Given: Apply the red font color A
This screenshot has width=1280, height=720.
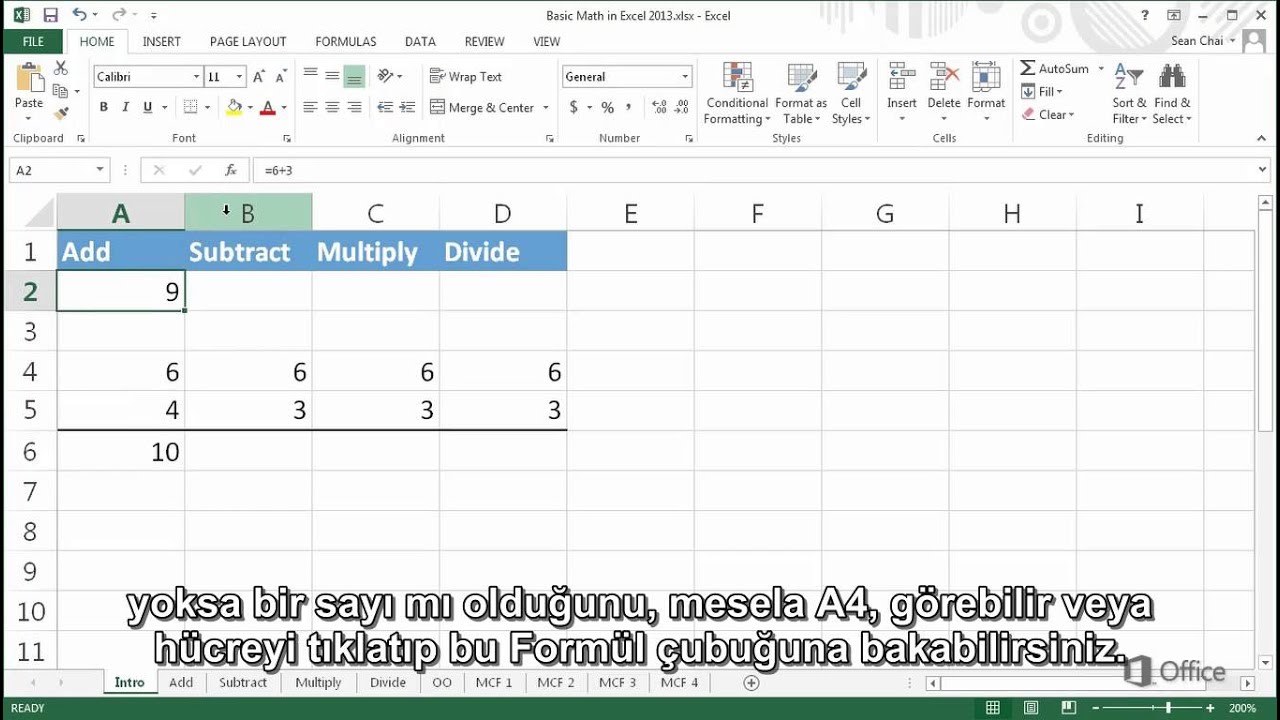Looking at the screenshot, I should click(268, 107).
